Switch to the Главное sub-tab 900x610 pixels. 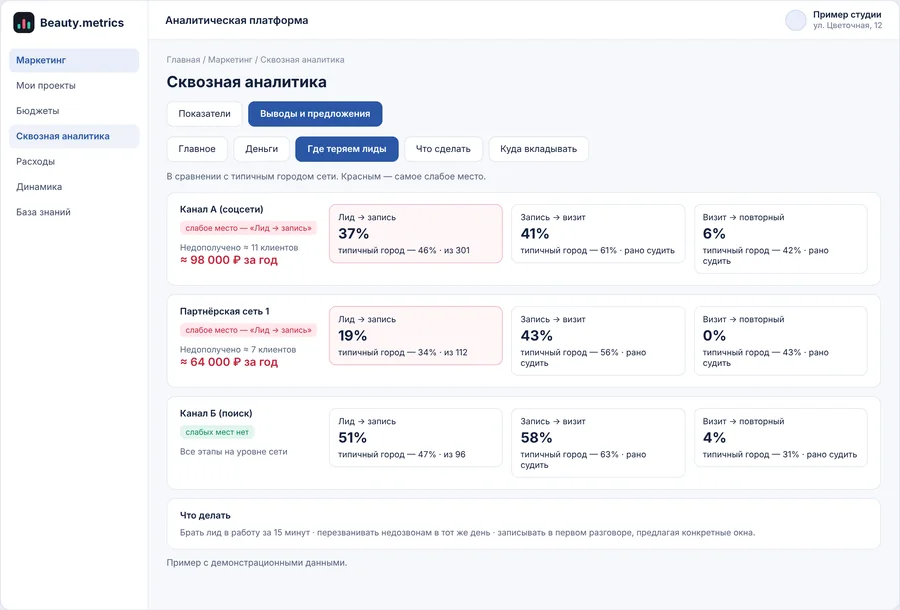197,149
